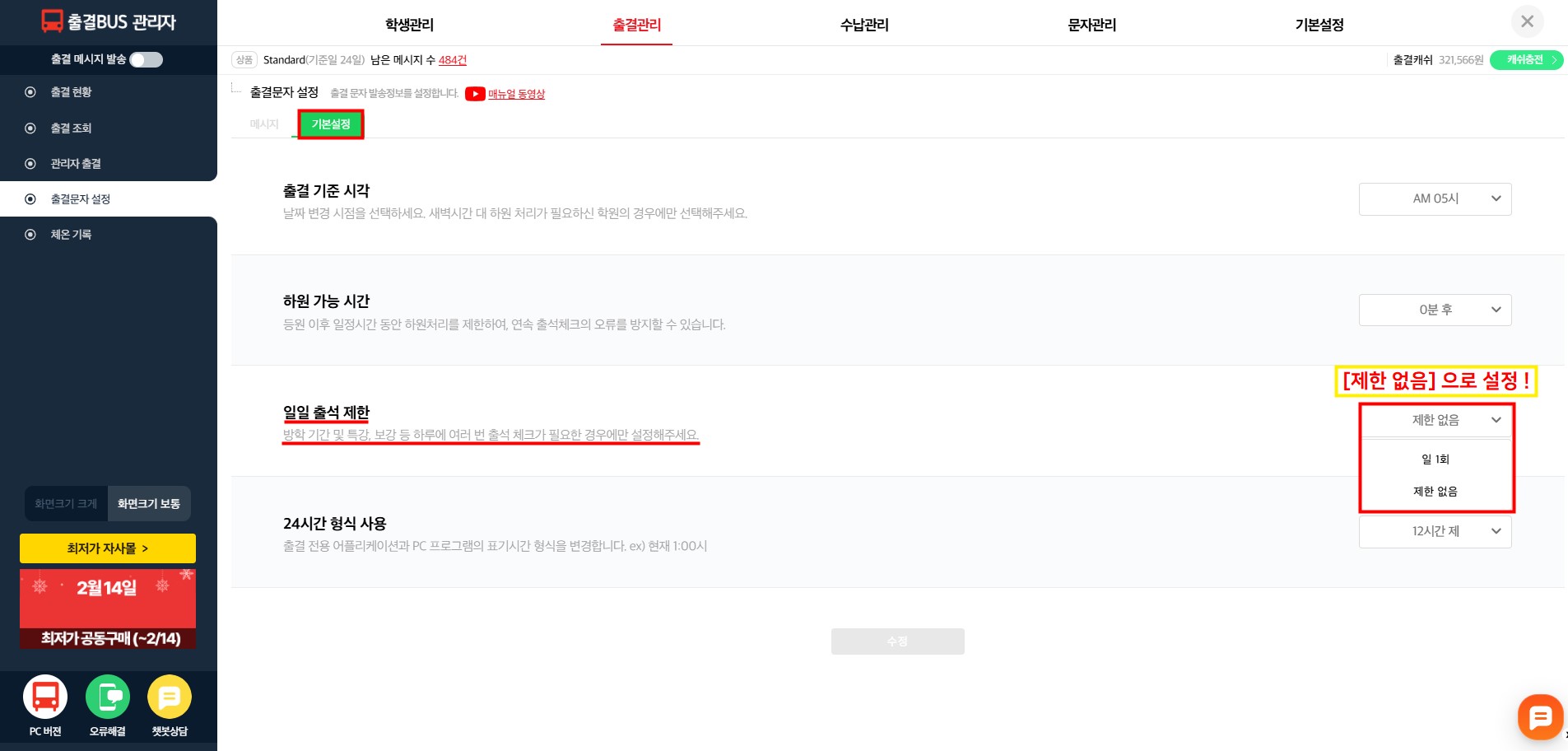Click the 출결BUS 관리자 logo
This screenshot has height=751, width=1568.
tap(109, 22)
